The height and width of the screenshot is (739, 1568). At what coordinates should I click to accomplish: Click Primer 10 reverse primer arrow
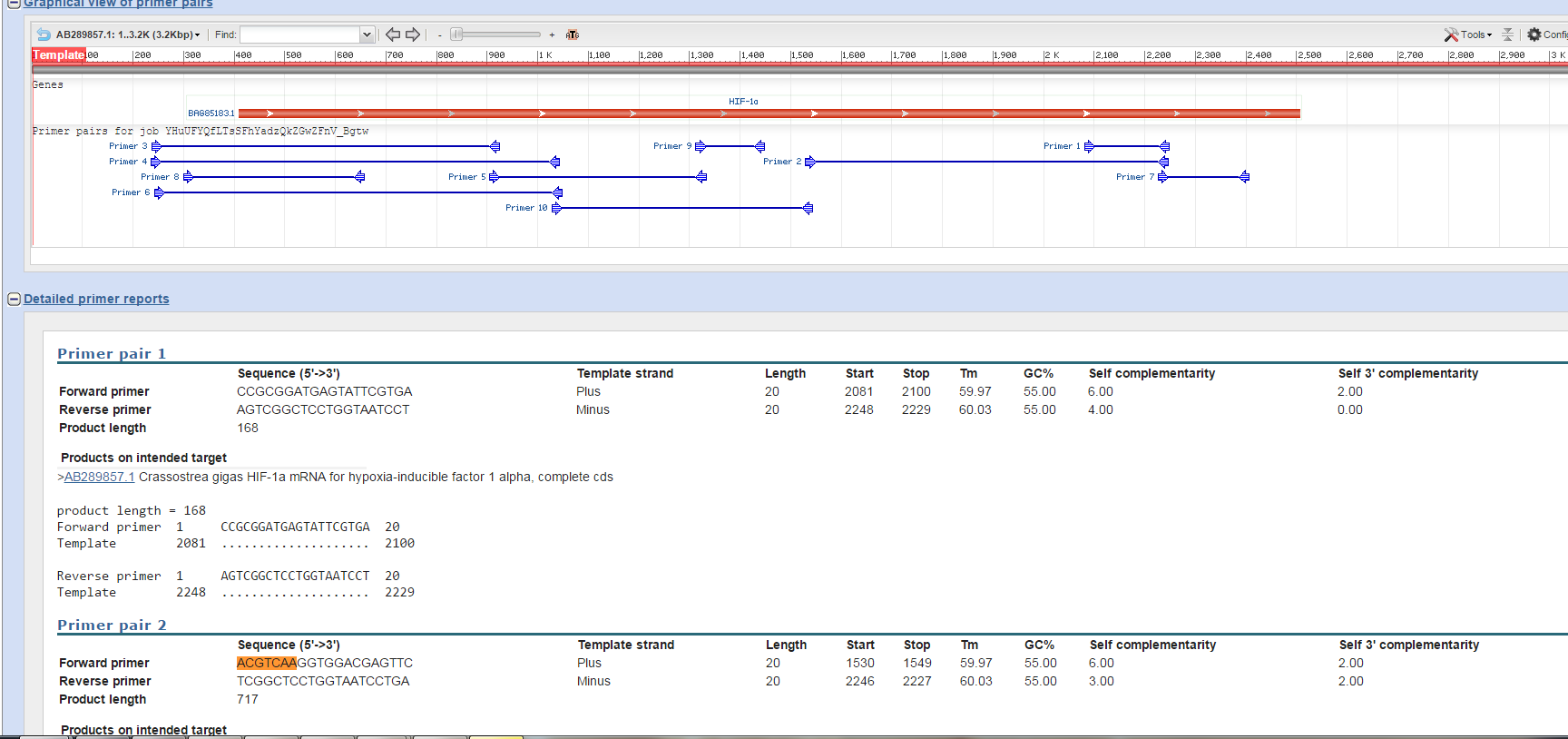tap(808, 208)
